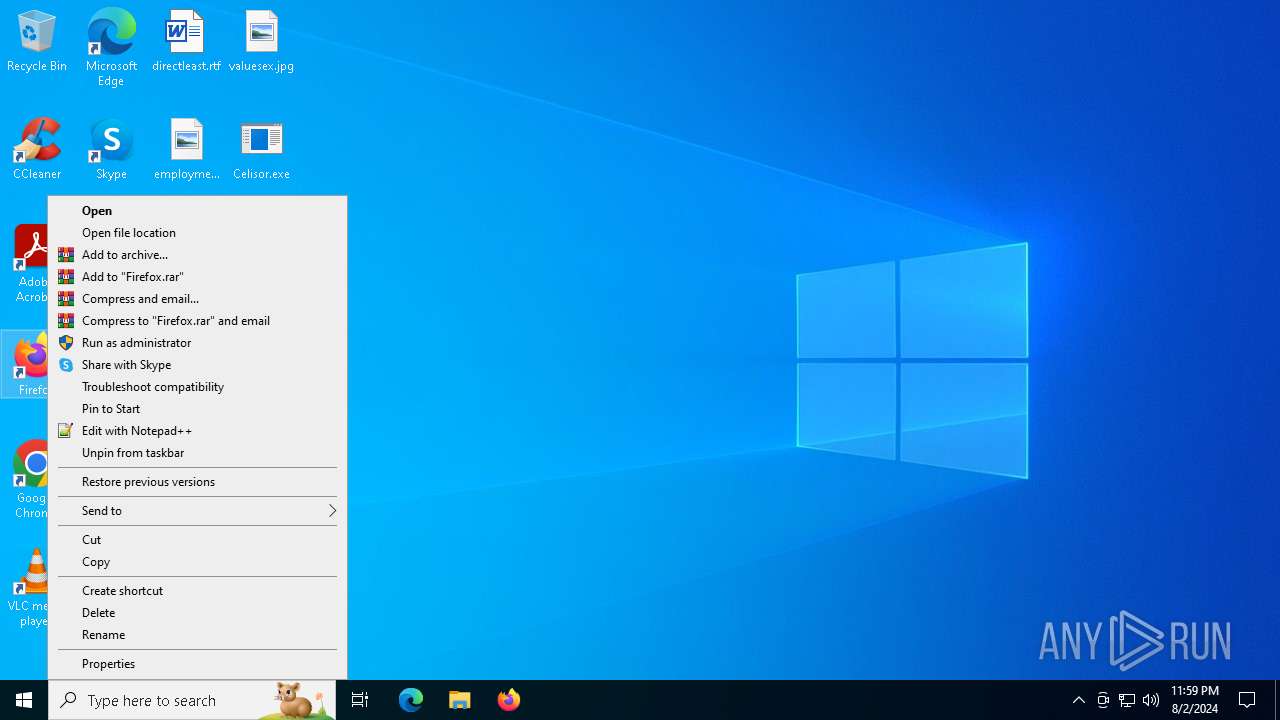Open File Explorer from the taskbar
The height and width of the screenshot is (720, 1280).
(x=460, y=700)
